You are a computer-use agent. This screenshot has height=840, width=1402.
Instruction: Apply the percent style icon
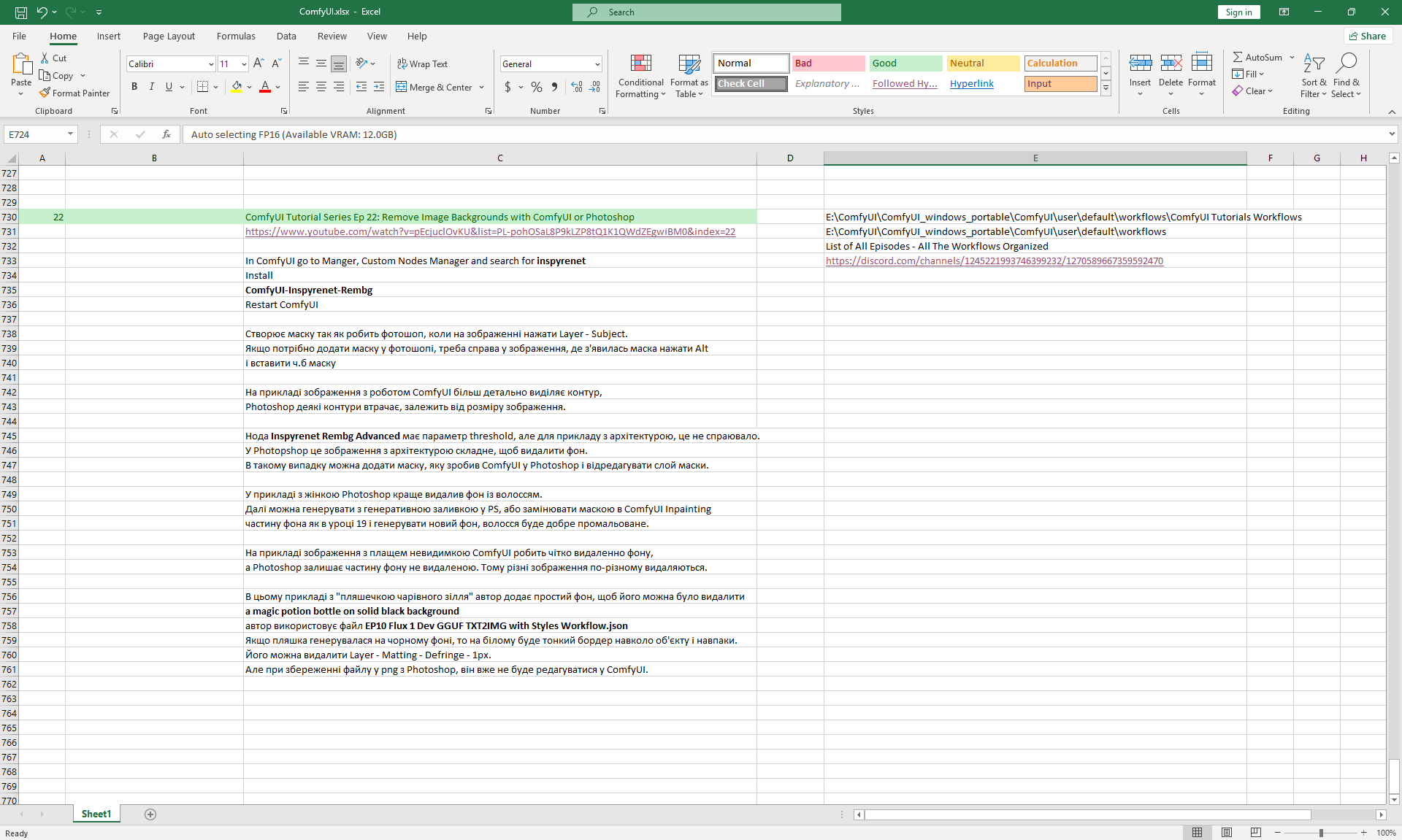(x=537, y=87)
